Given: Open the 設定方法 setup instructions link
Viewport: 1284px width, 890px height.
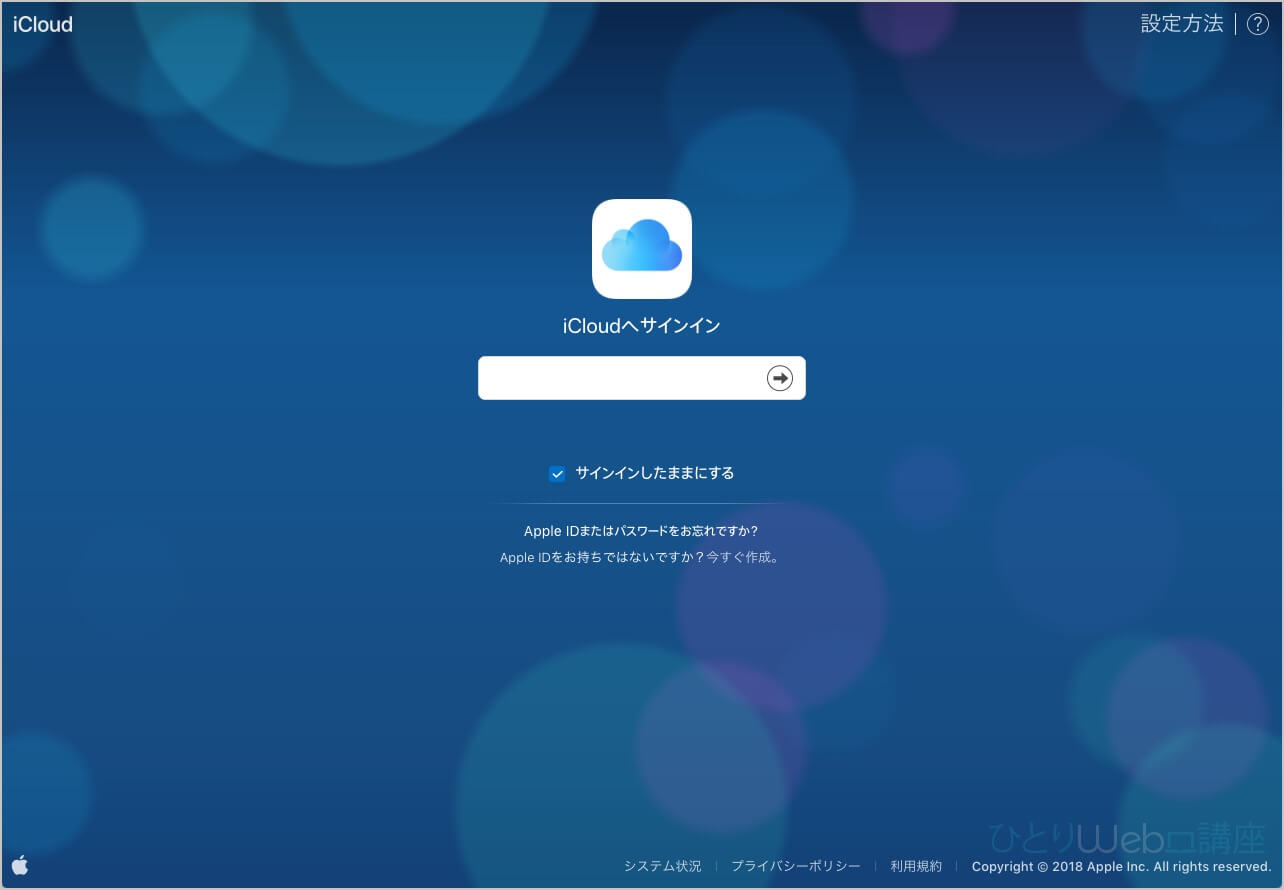Looking at the screenshot, I should (x=1182, y=24).
